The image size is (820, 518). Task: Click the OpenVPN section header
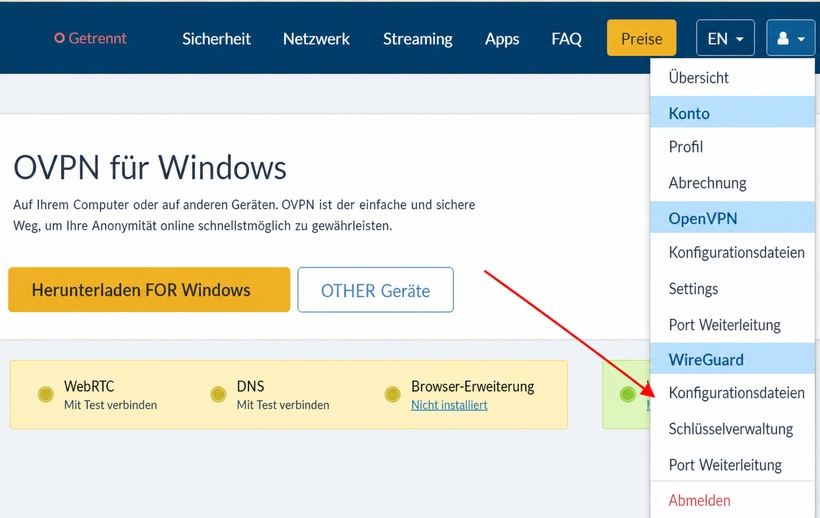pos(732,217)
